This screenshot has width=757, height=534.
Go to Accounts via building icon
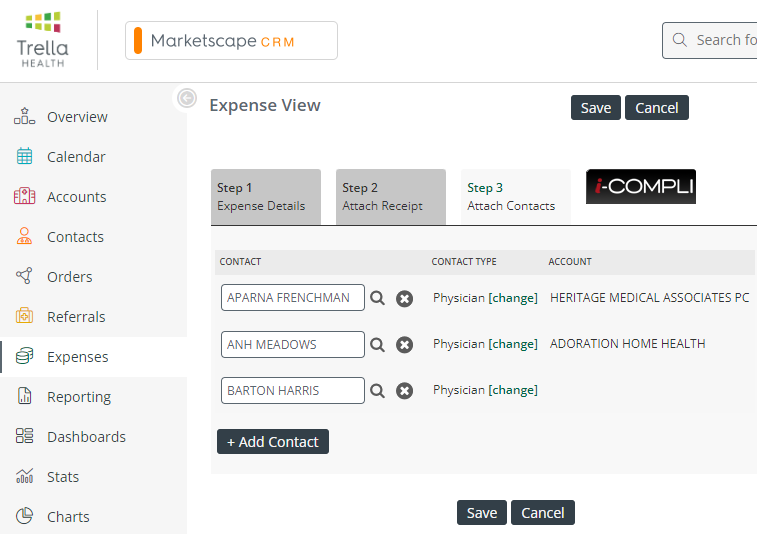24,197
